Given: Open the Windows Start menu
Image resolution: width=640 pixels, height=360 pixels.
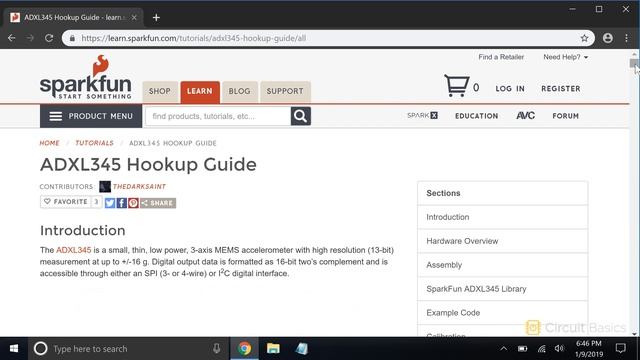Looking at the screenshot, I should click(13, 349).
